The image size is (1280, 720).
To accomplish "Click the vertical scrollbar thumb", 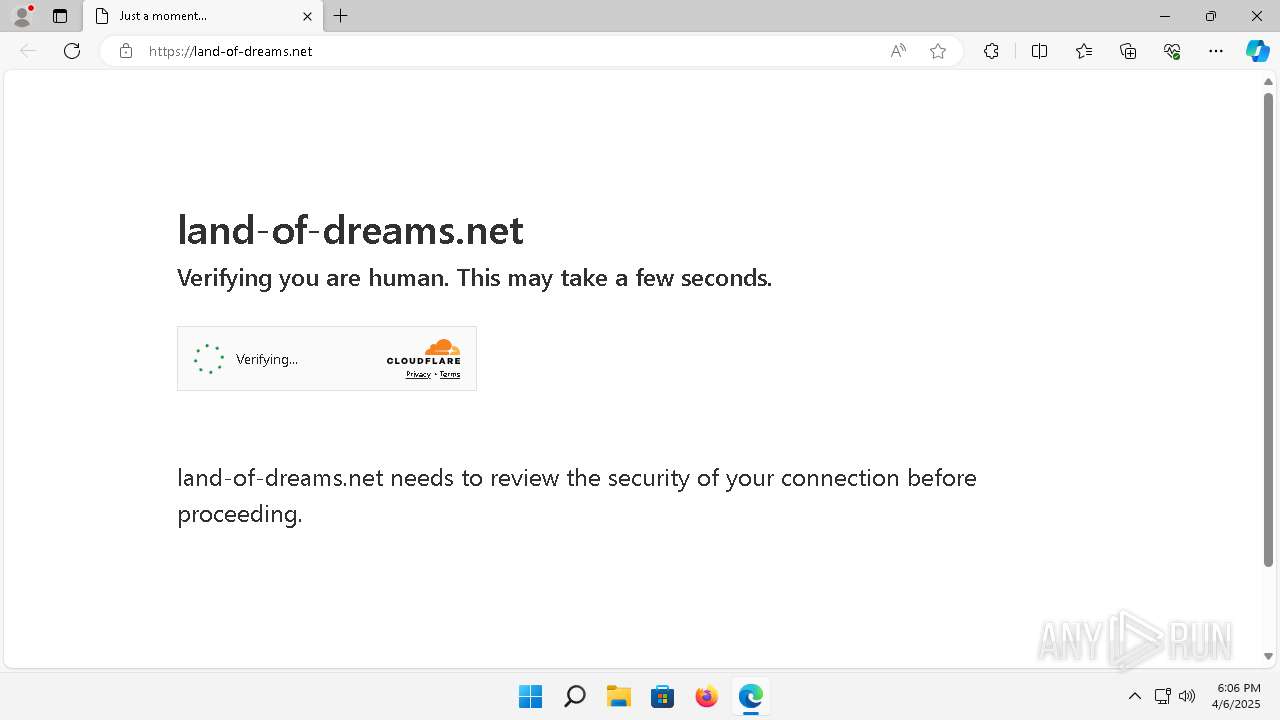I will pos(1268,330).
